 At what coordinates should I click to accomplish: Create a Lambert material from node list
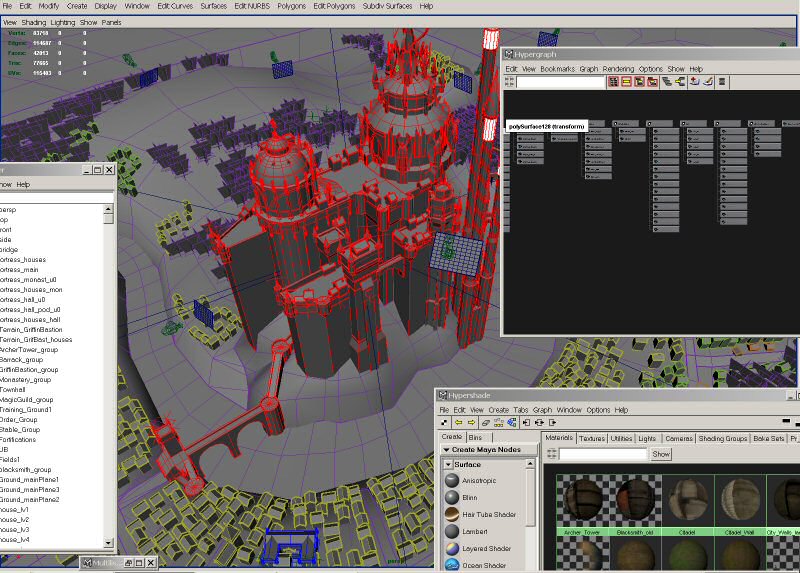(475, 531)
